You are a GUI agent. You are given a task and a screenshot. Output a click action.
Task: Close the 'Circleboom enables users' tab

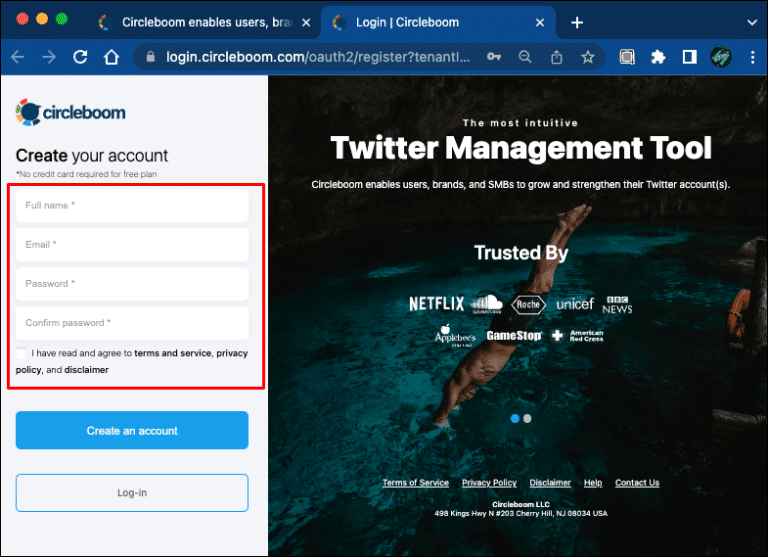306,23
